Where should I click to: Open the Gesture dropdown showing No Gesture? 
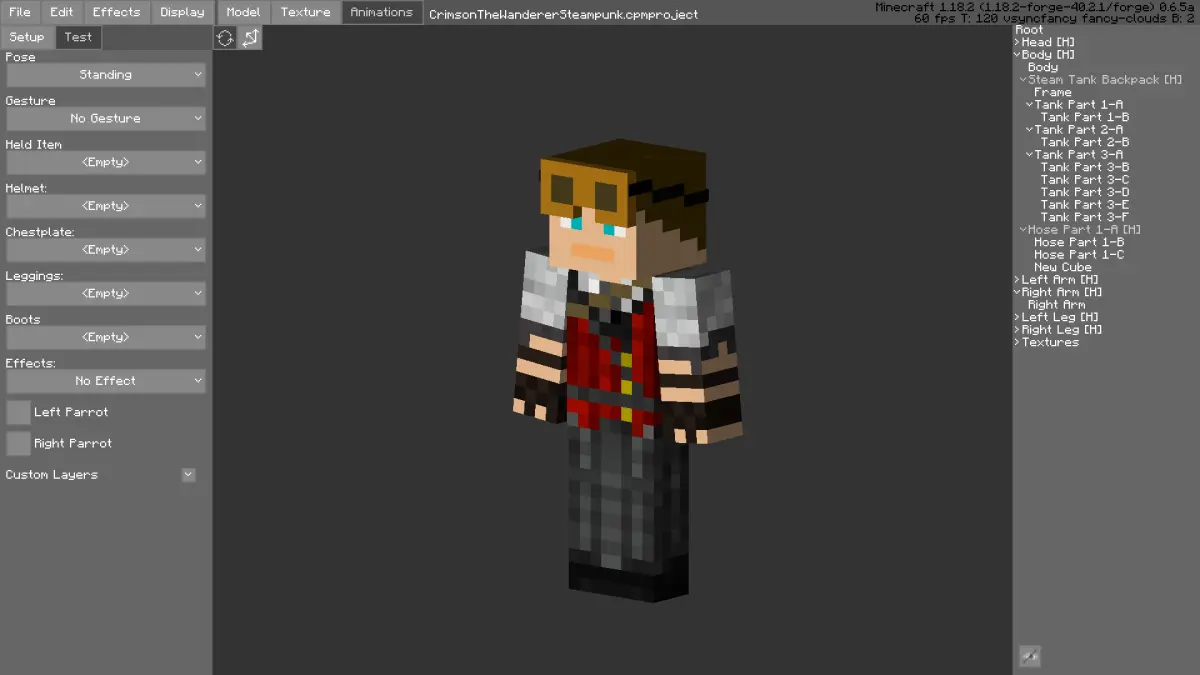pyautogui.click(x=106, y=118)
